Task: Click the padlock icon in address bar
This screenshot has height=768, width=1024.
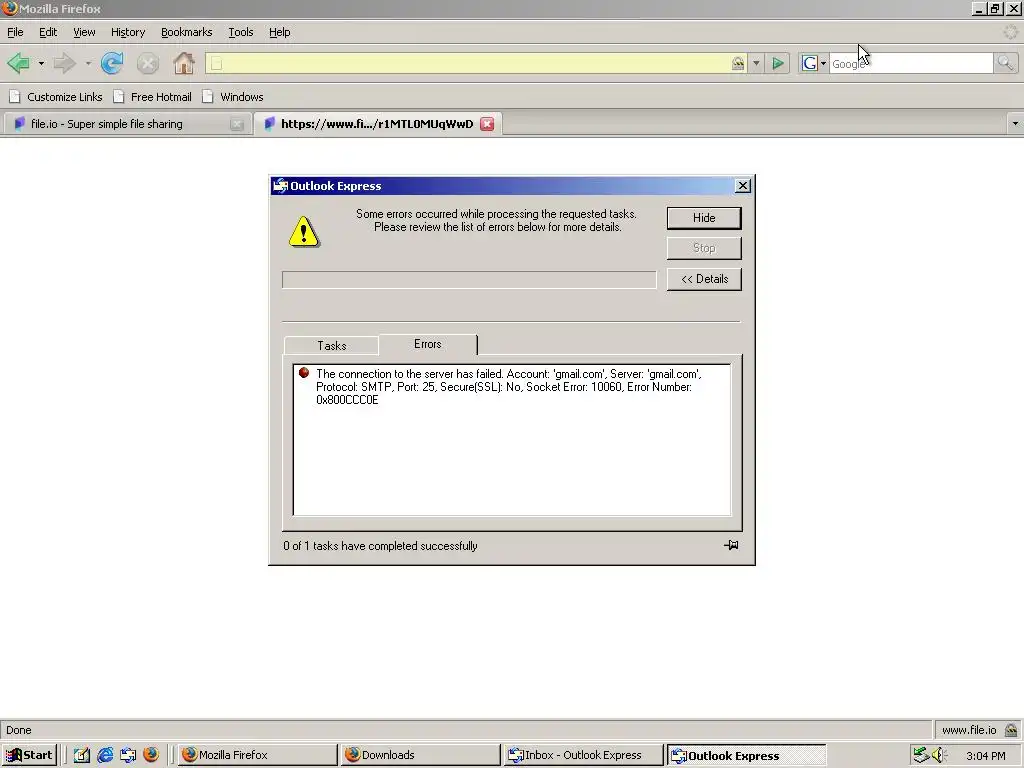Action: [738, 63]
